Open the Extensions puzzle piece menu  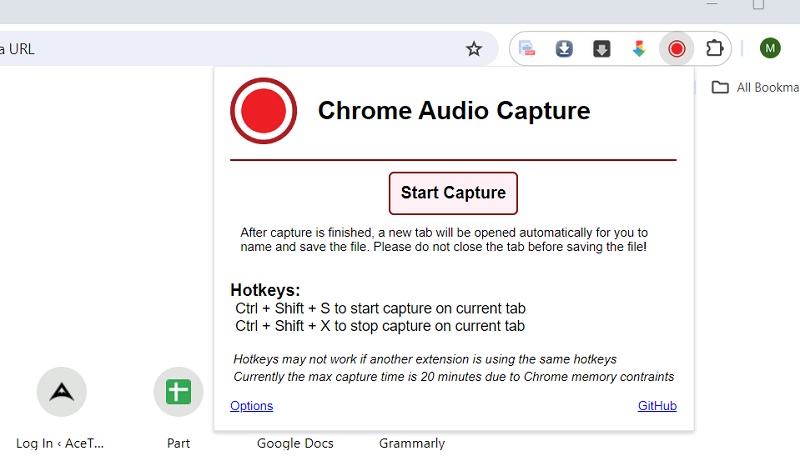[x=714, y=49]
